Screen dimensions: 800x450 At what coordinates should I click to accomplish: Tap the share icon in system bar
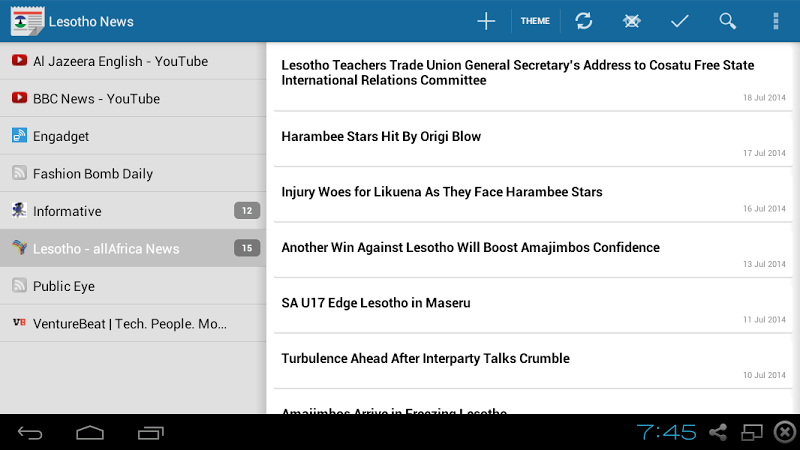tap(717, 432)
